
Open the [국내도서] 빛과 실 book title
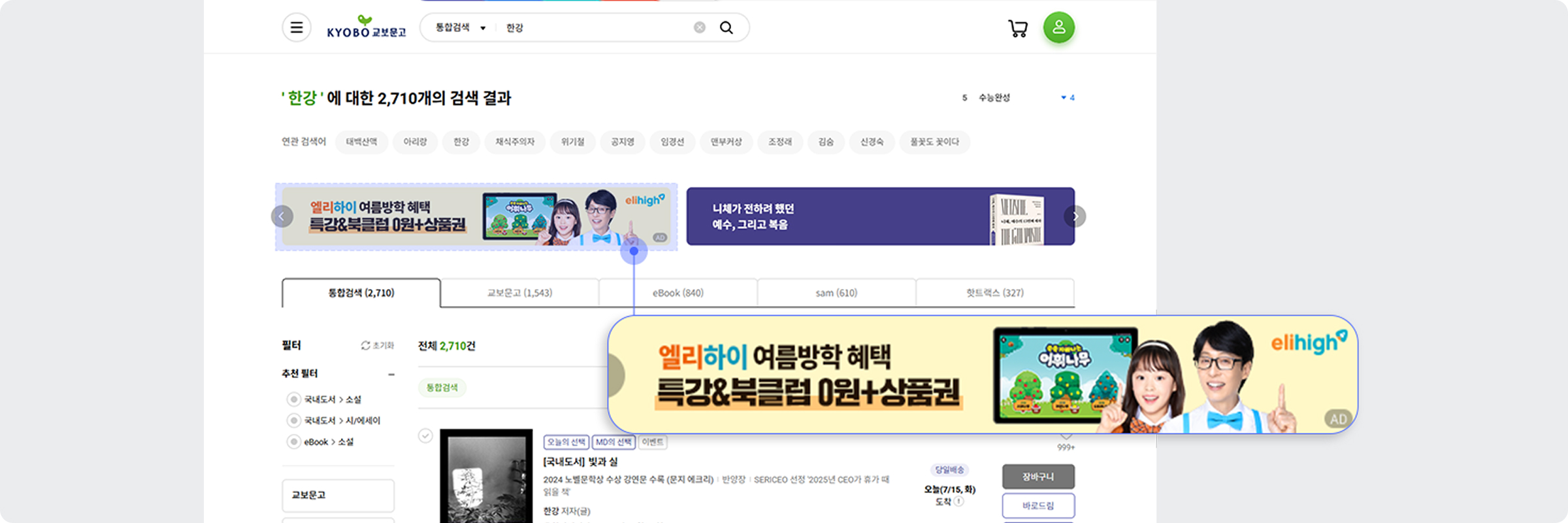pos(581,462)
